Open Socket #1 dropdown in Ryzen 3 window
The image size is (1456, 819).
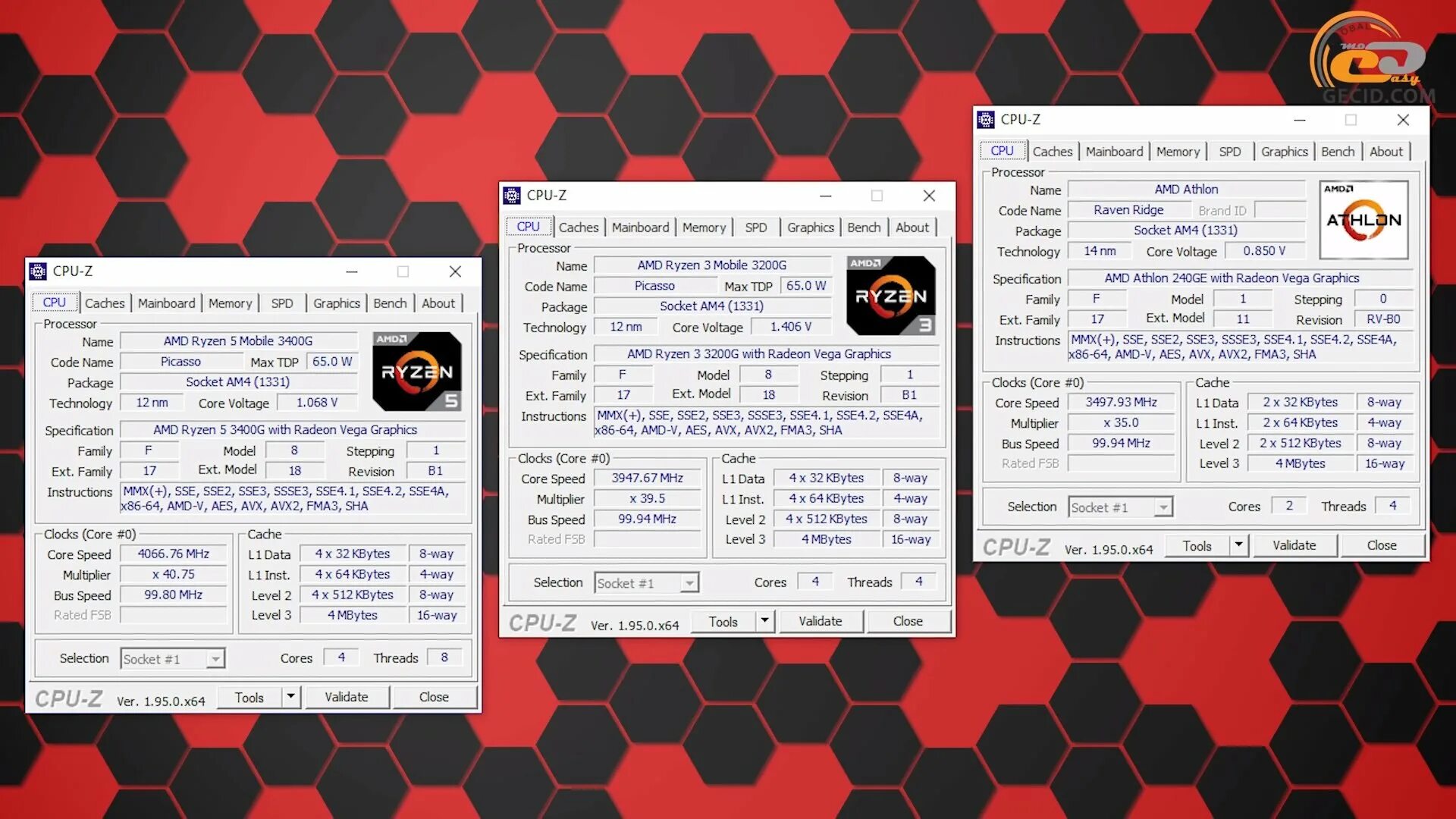[647, 583]
